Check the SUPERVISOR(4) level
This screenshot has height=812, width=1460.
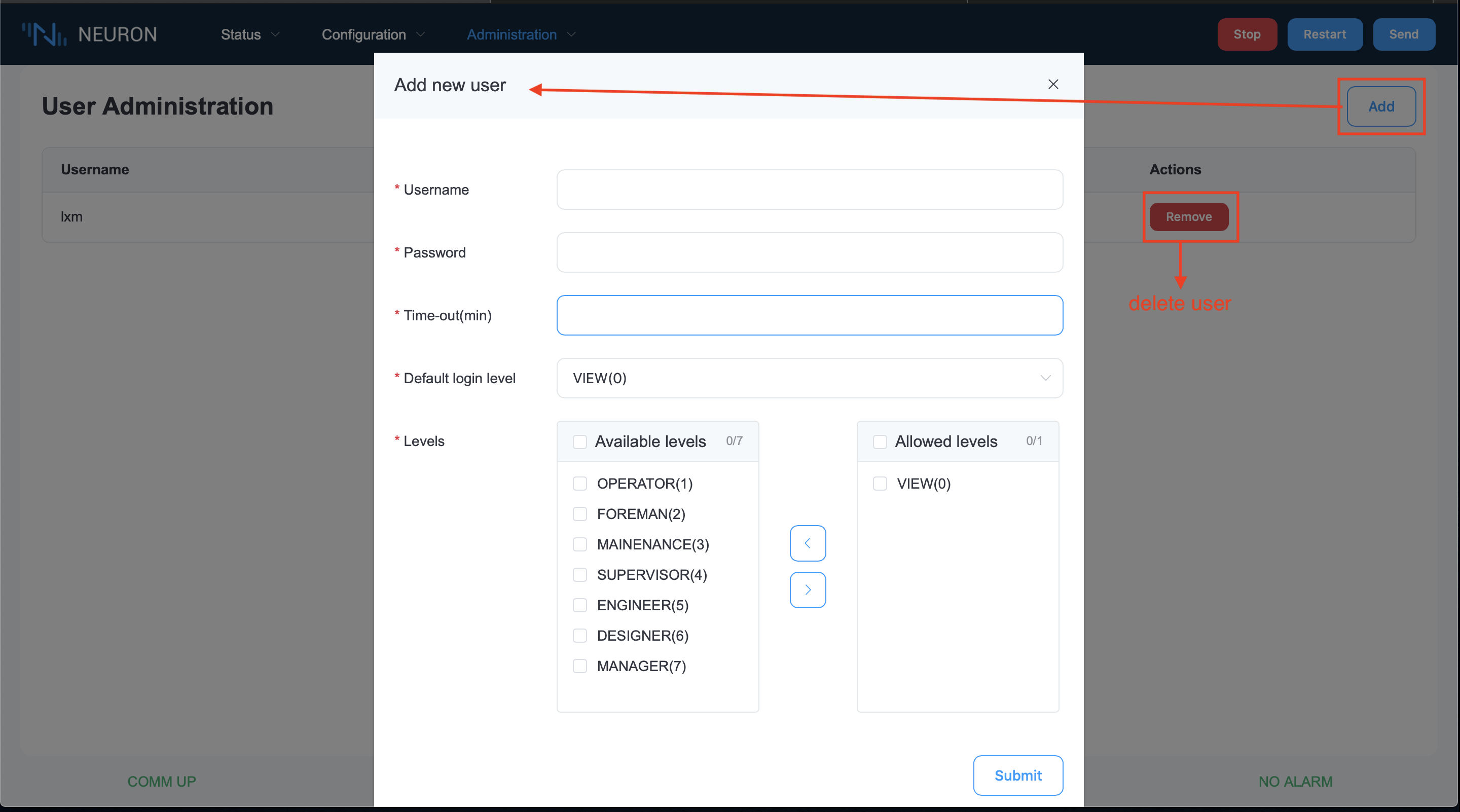click(580, 575)
